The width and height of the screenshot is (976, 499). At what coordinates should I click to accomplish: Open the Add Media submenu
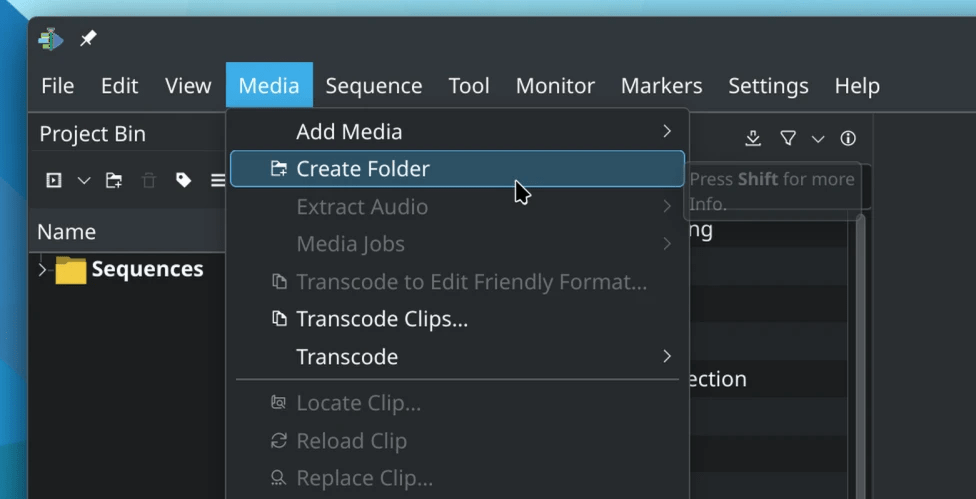349,132
